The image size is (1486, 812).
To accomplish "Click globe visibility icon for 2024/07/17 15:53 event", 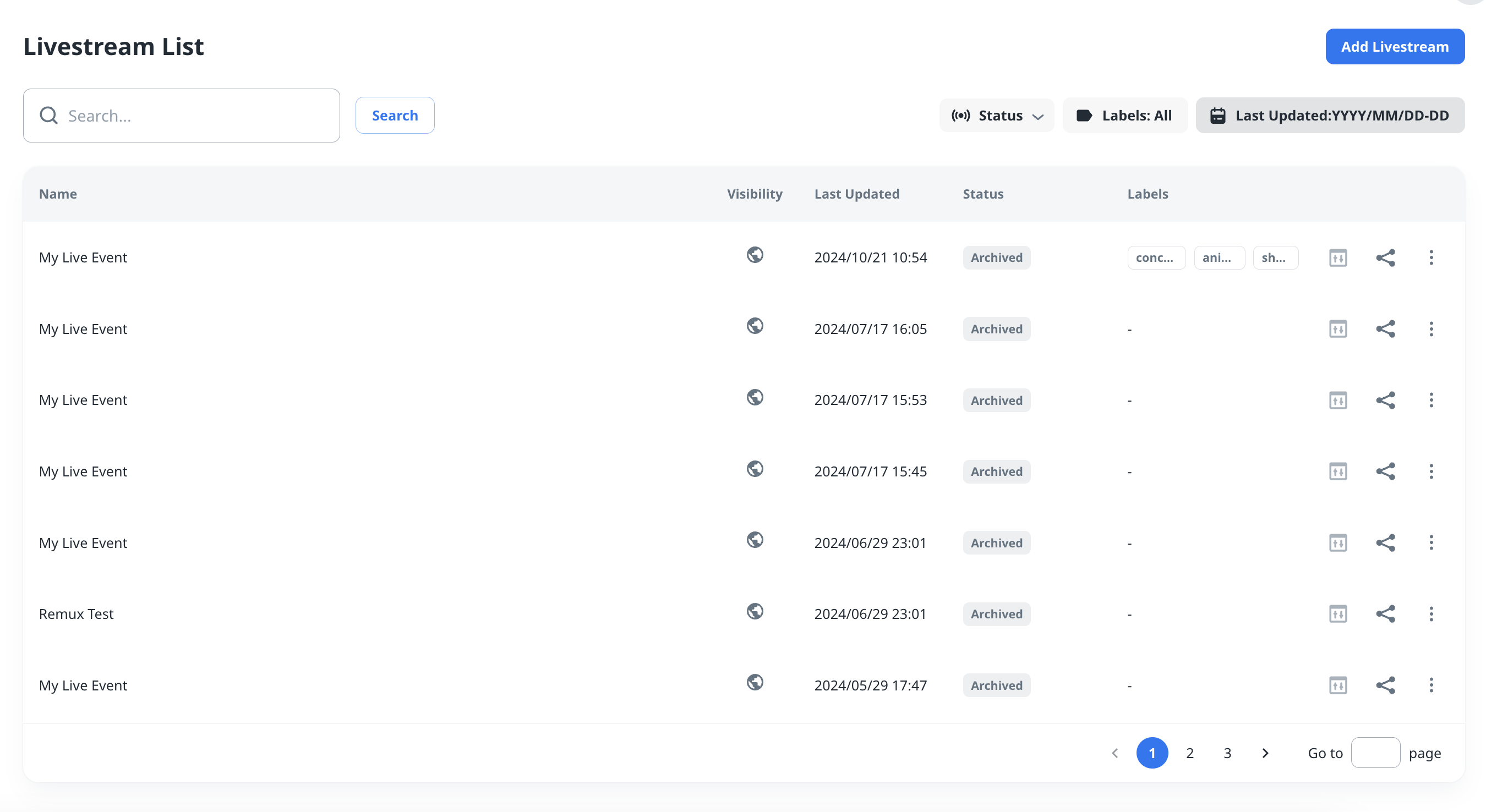I will (x=755, y=397).
